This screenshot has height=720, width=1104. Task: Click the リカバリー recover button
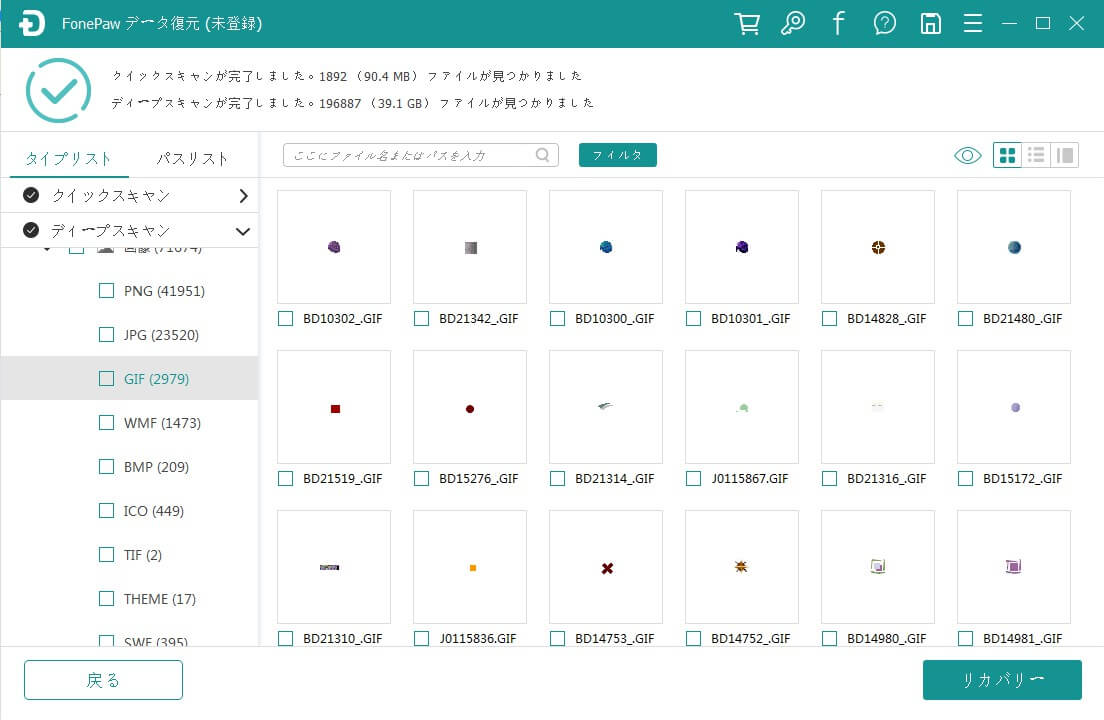pos(1002,680)
